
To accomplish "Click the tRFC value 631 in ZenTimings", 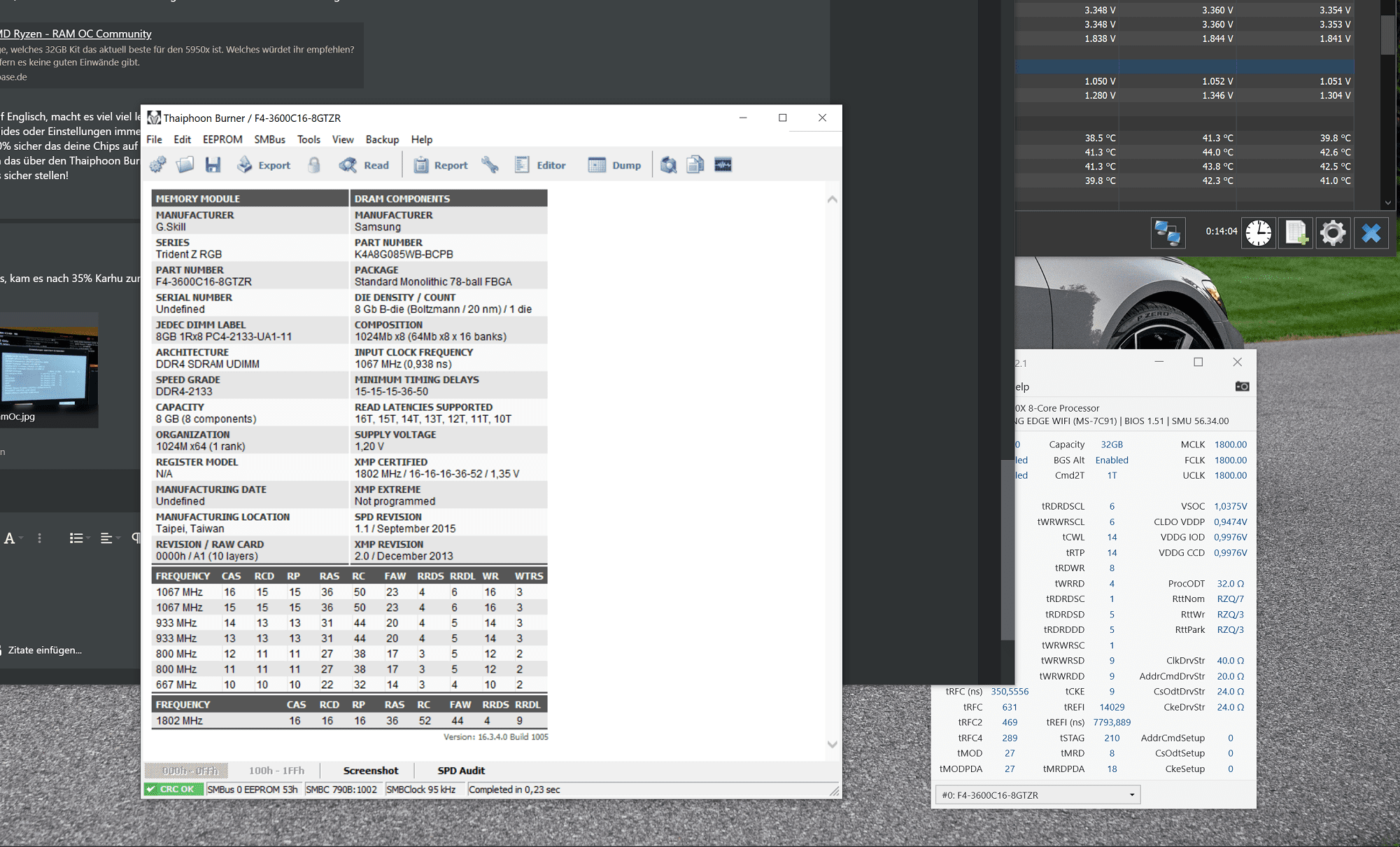I will click(x=1010, y=707).
